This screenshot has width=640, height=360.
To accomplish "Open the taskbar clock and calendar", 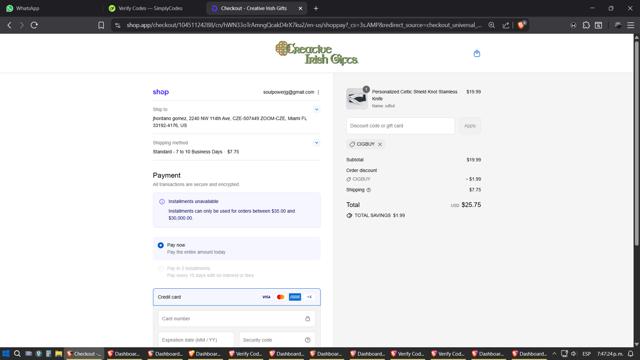I will [x=610, y=354].
